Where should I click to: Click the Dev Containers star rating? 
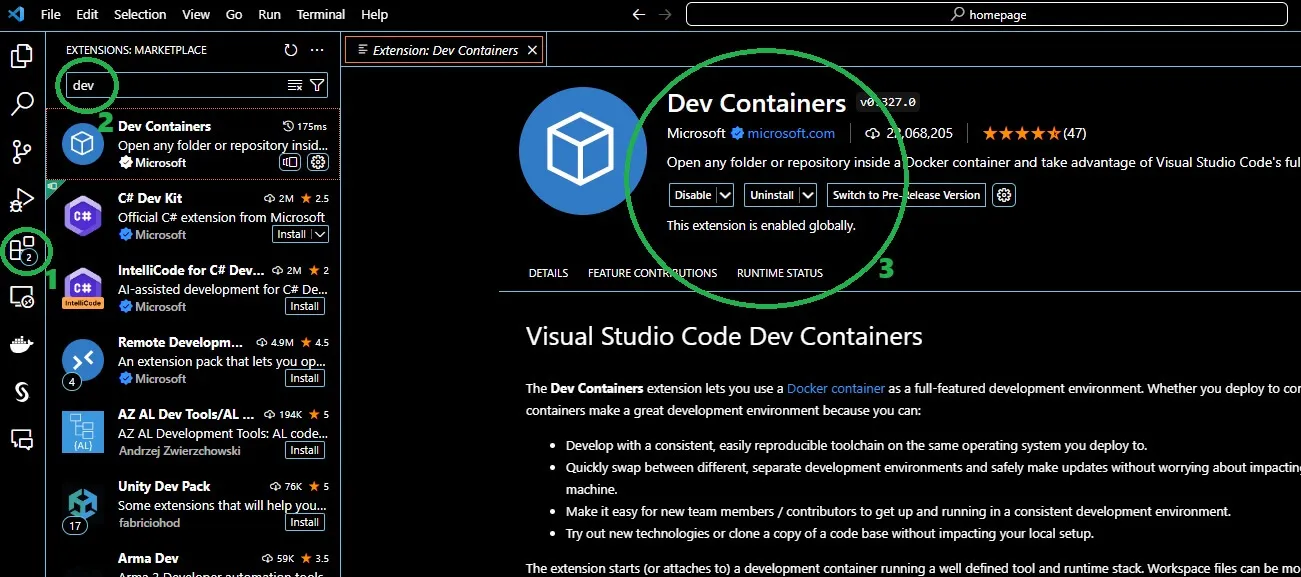[1020, 132]
